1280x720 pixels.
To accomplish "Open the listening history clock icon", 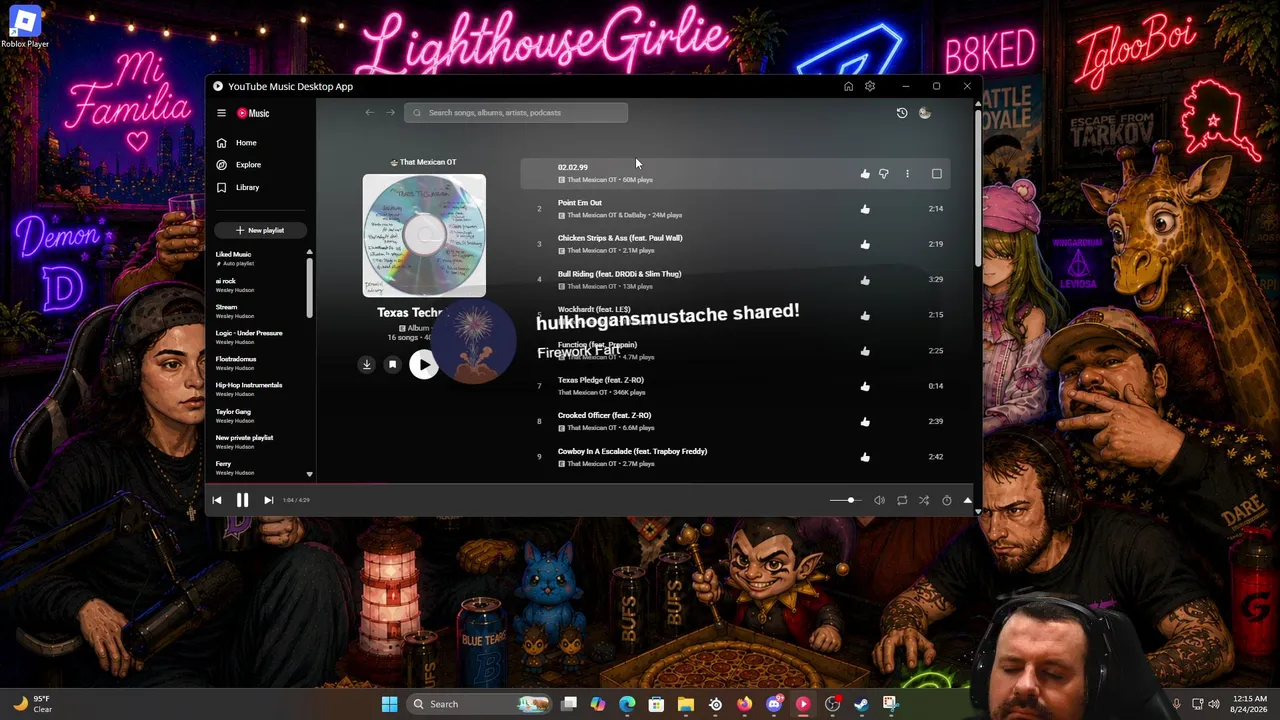I will tap(902, 113).
